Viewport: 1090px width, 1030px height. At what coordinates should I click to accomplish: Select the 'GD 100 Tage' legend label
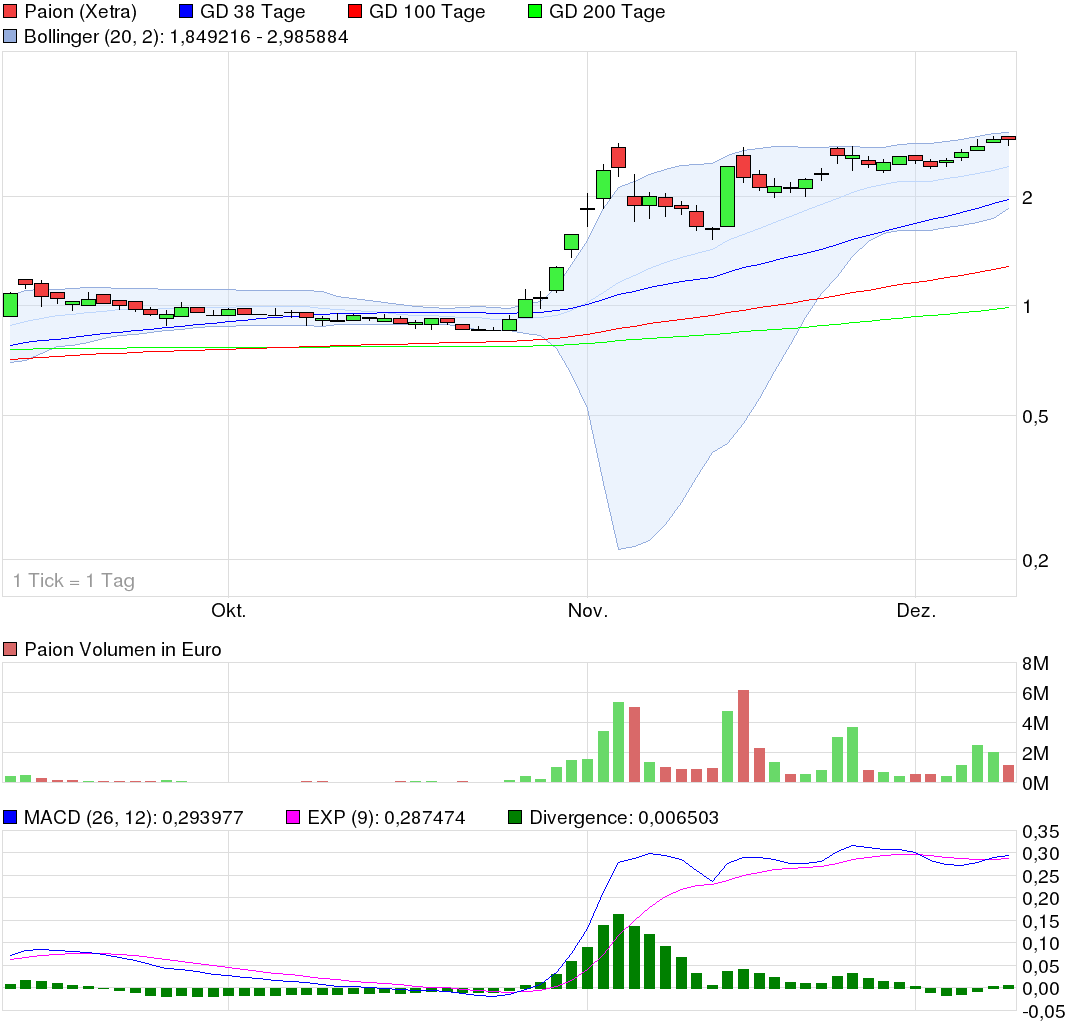(427, 12)
